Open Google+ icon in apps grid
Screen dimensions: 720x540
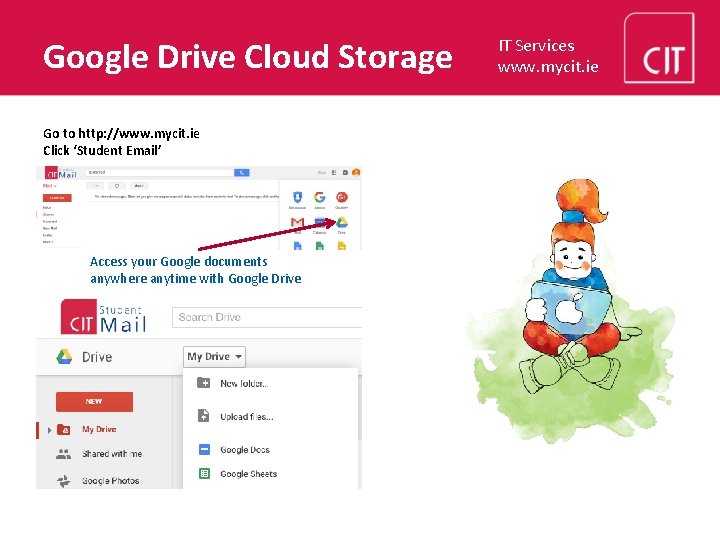click(342, 197)
